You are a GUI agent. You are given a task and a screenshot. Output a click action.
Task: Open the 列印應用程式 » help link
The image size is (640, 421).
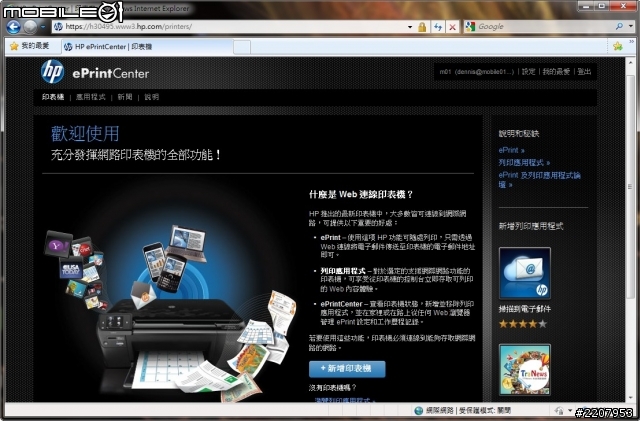tap(524, 163)
